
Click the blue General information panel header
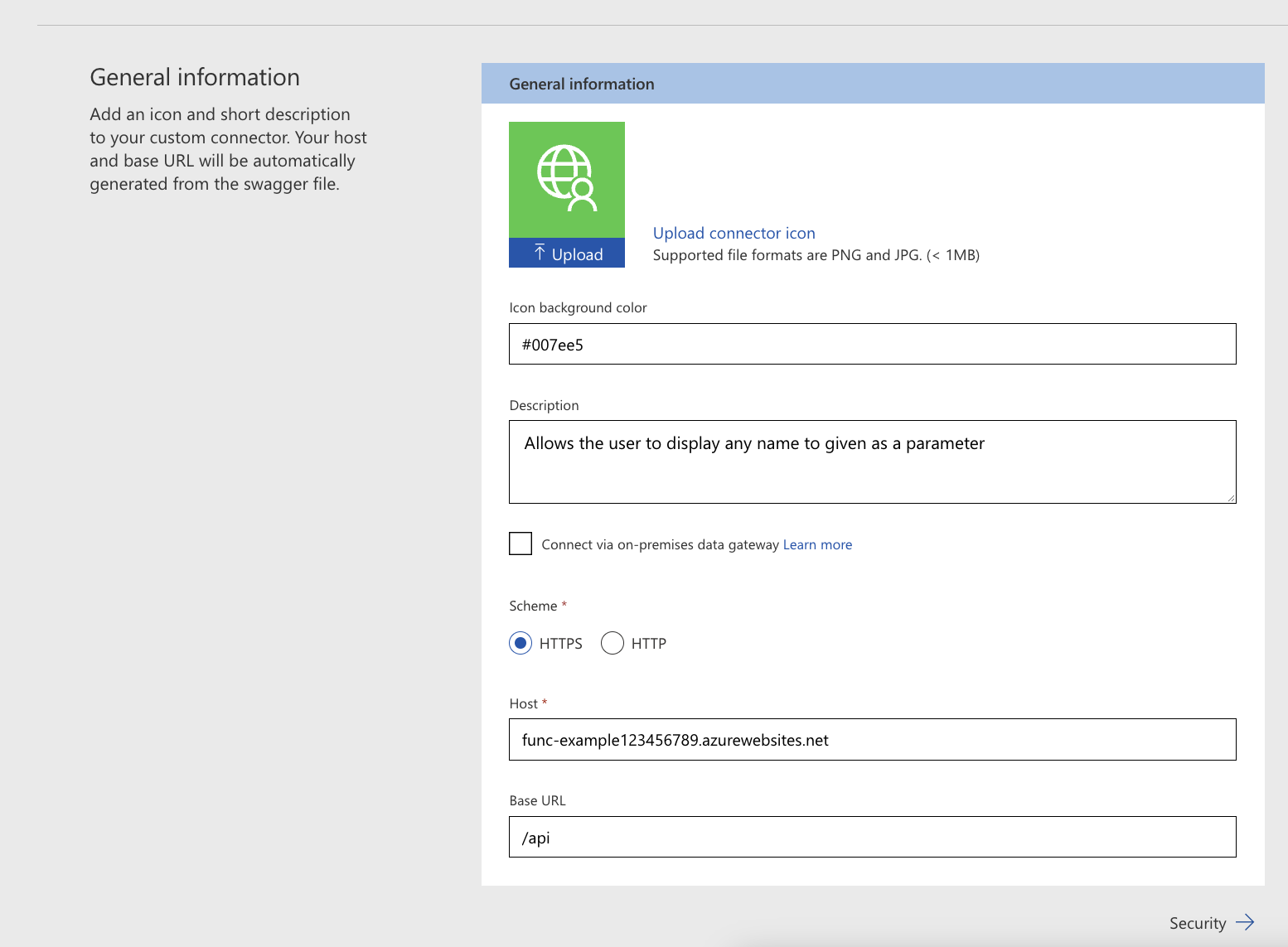coord(872,84)
